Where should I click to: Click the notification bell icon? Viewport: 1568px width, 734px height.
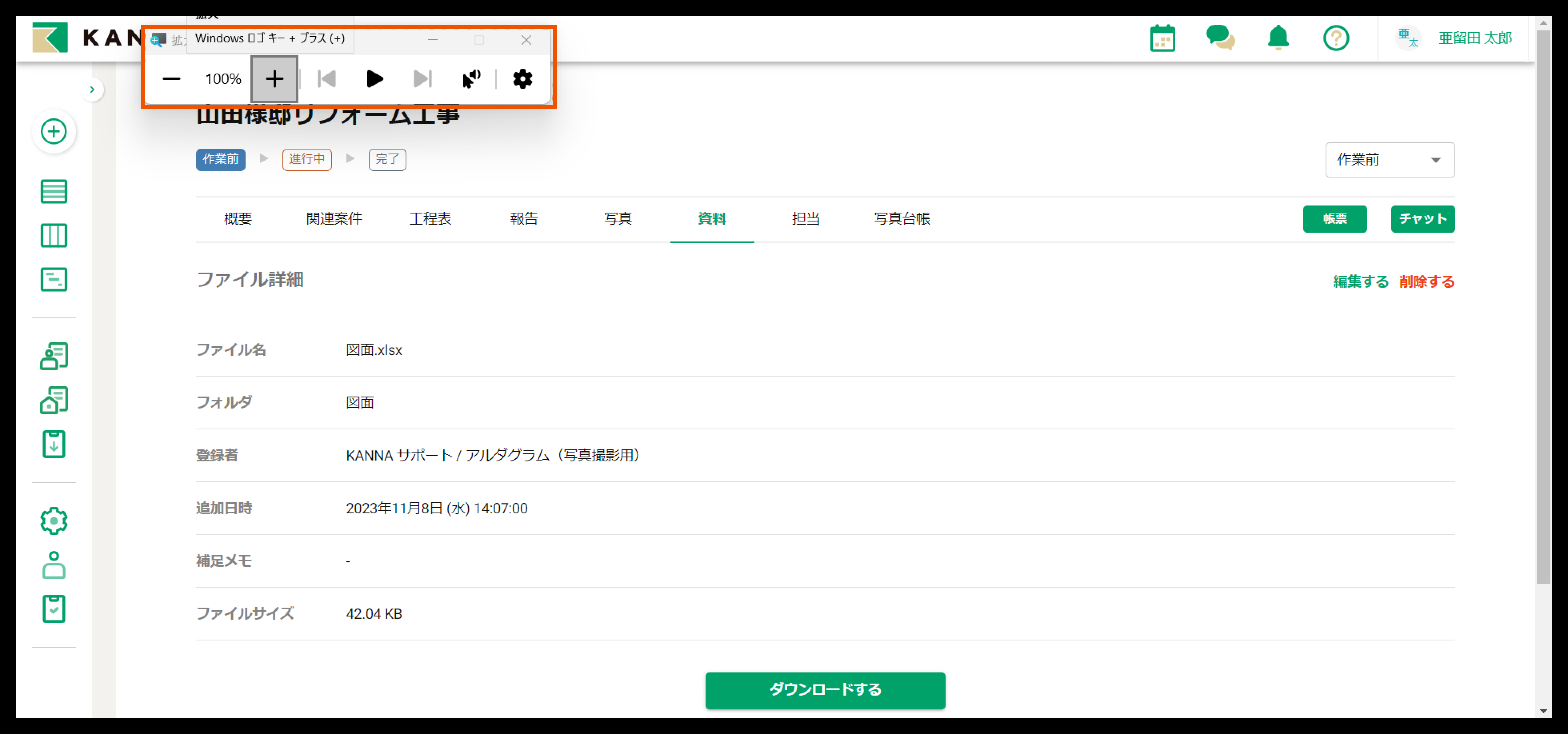(1278, 38)
